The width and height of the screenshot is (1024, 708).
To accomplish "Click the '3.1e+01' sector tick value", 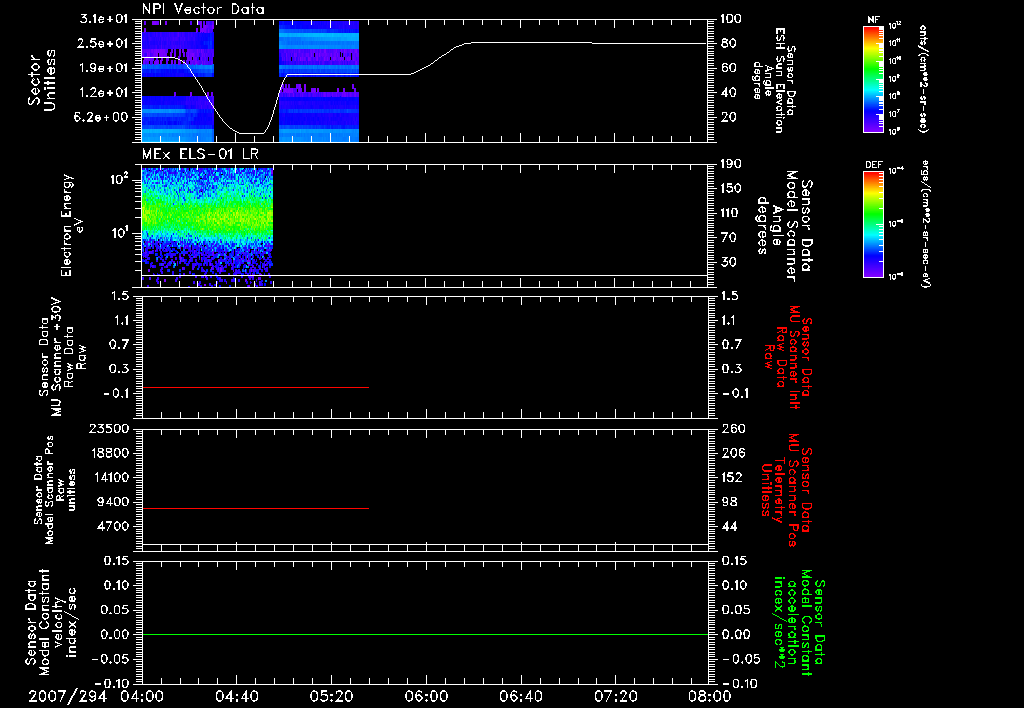I will (104, 18).
